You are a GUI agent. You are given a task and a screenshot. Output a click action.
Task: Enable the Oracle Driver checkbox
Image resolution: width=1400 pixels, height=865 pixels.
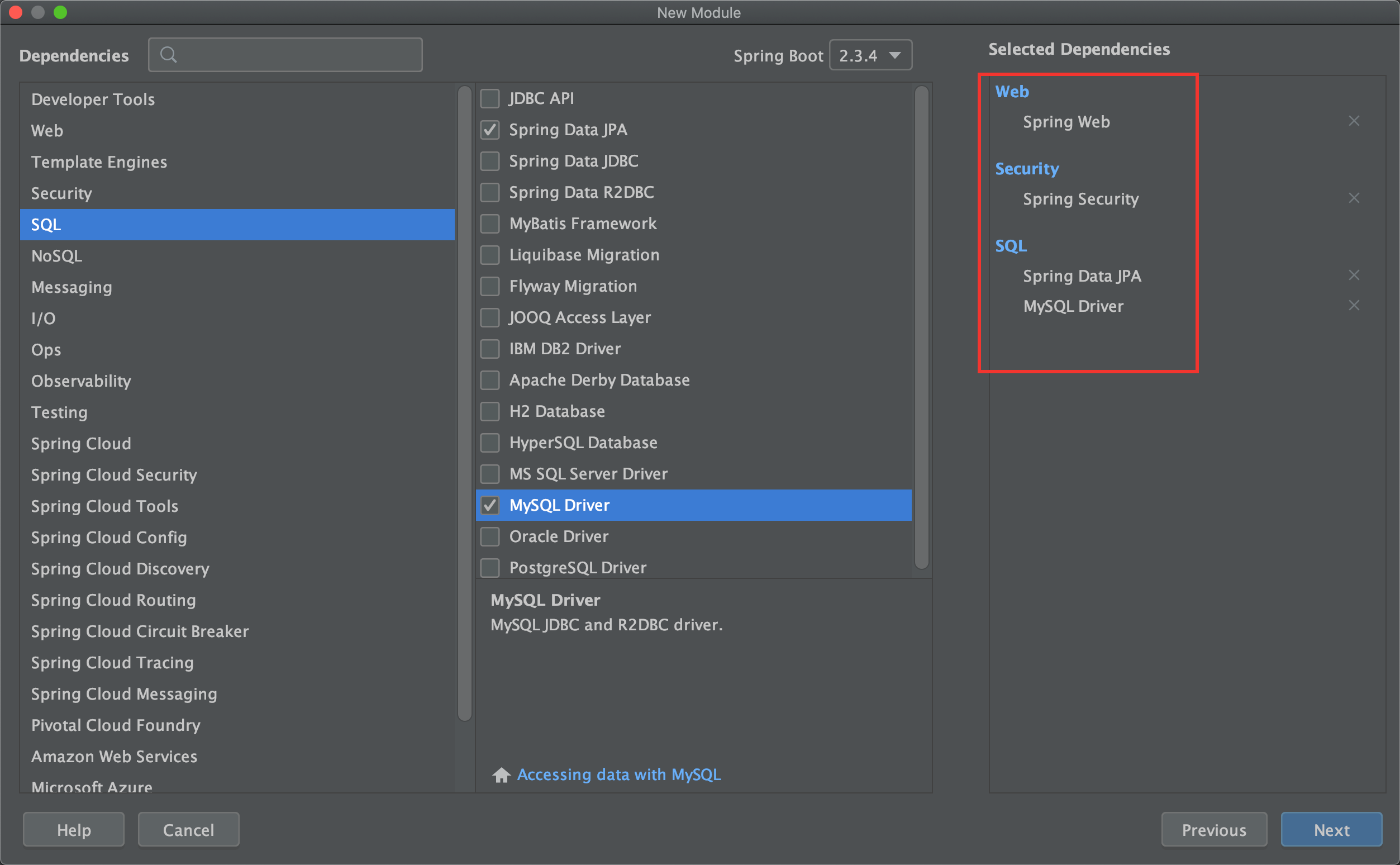489,536
